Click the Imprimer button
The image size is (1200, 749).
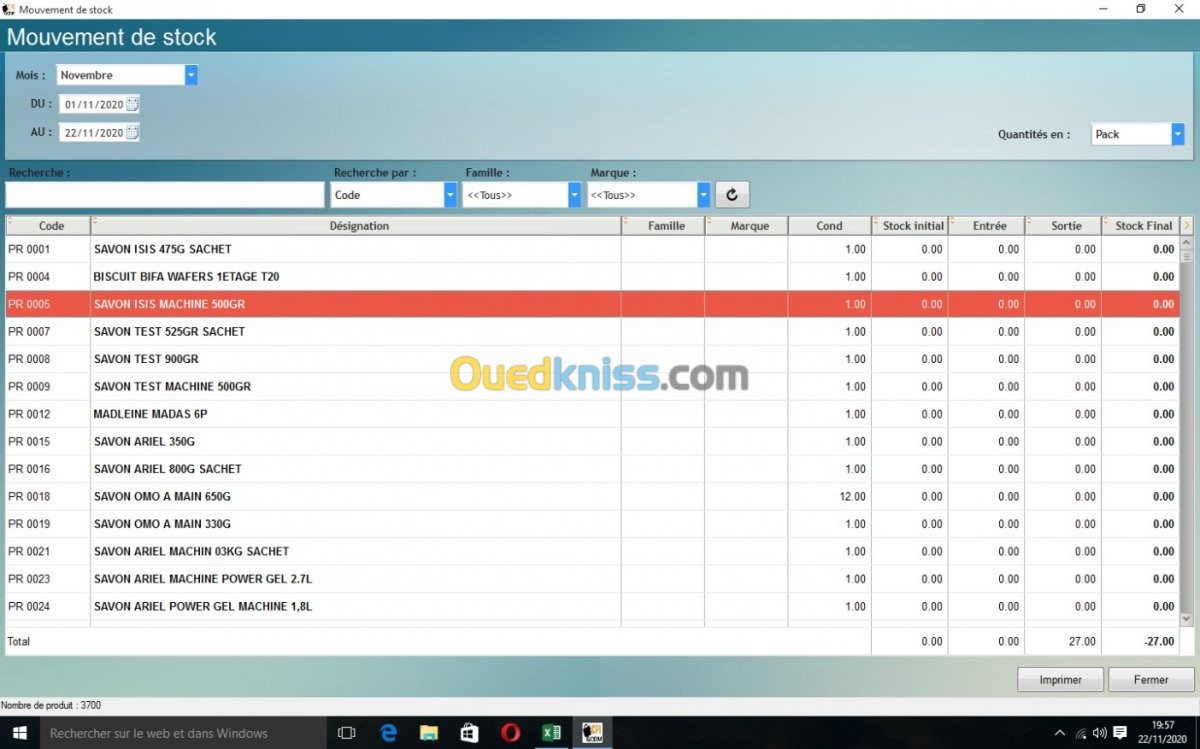(1060, 680)
